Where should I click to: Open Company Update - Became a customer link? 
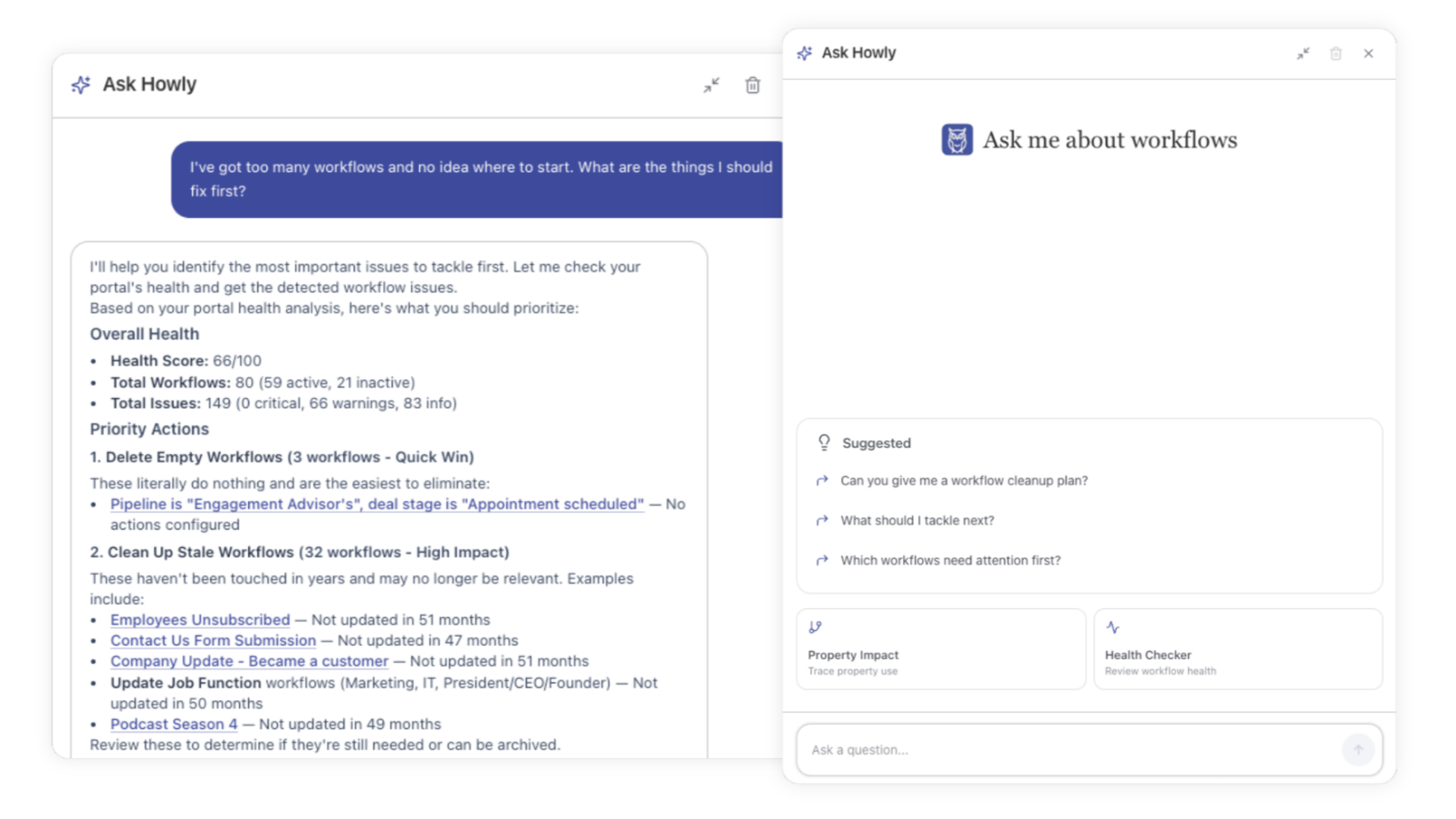tap(249, 661)
